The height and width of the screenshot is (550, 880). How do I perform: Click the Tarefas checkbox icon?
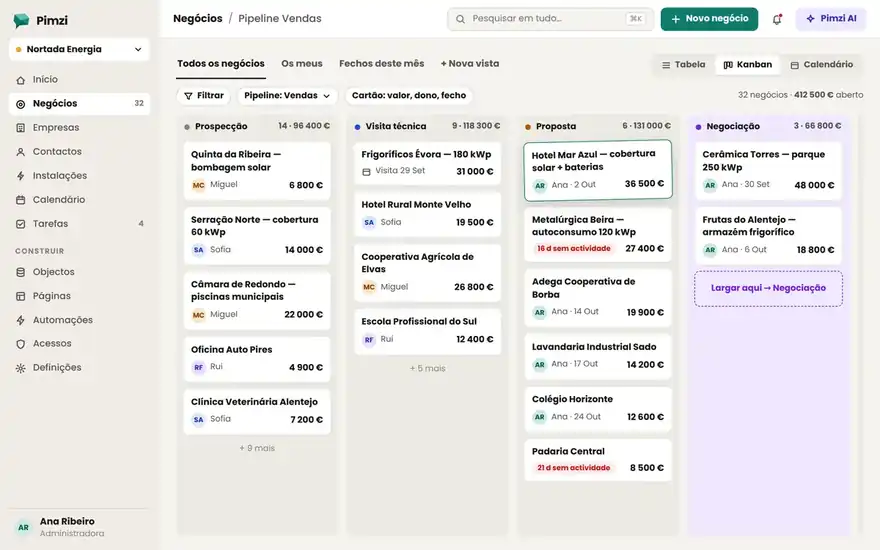21,224
